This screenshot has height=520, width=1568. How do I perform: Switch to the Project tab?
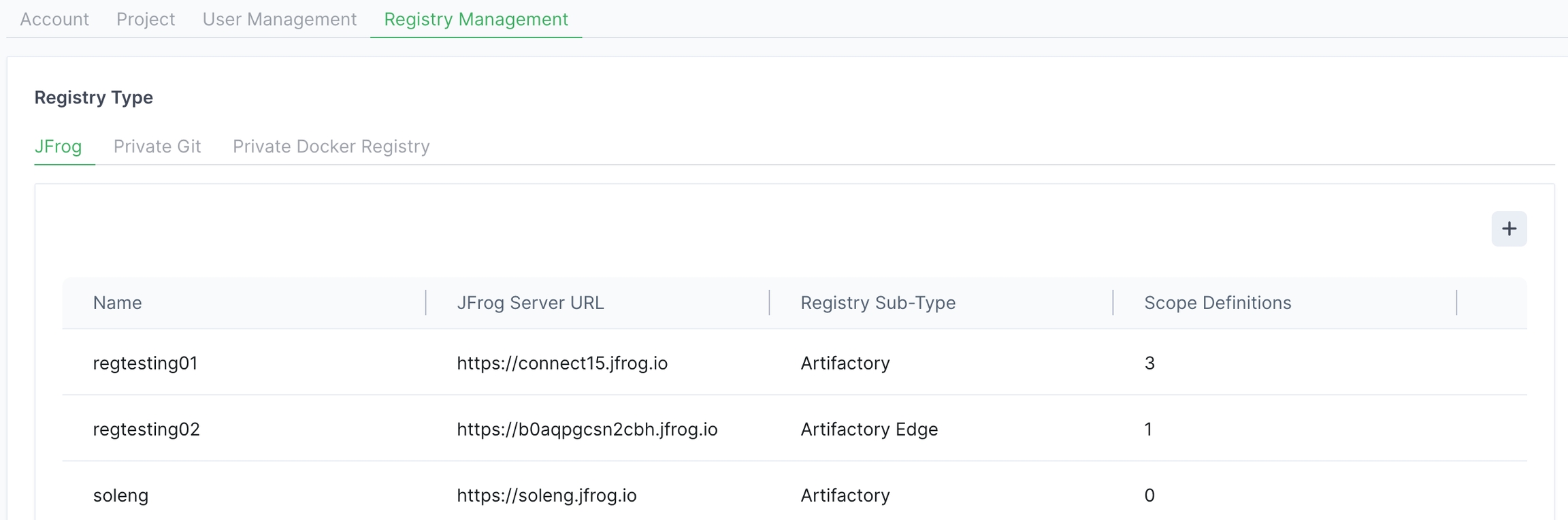click(x=146, y=19)
